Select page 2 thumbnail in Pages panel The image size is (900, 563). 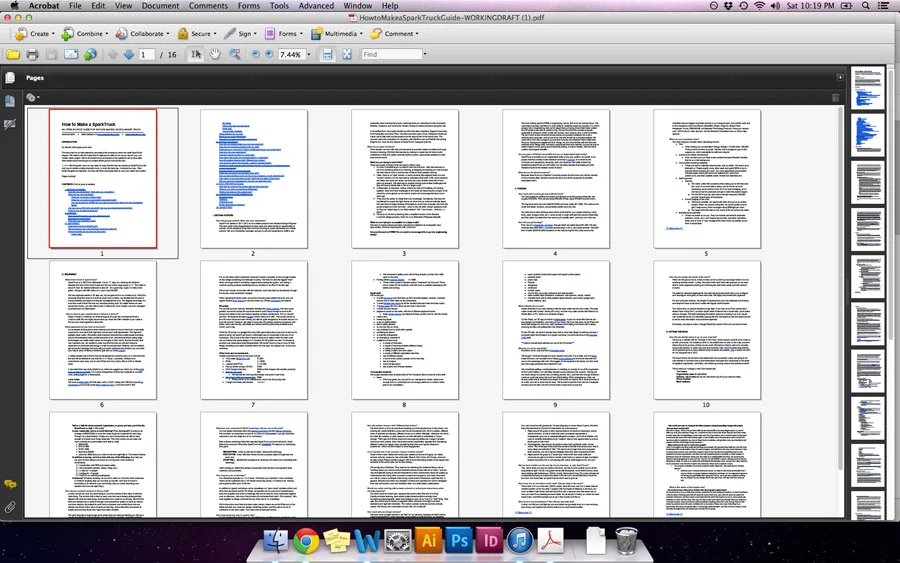[x=254, y=179]
